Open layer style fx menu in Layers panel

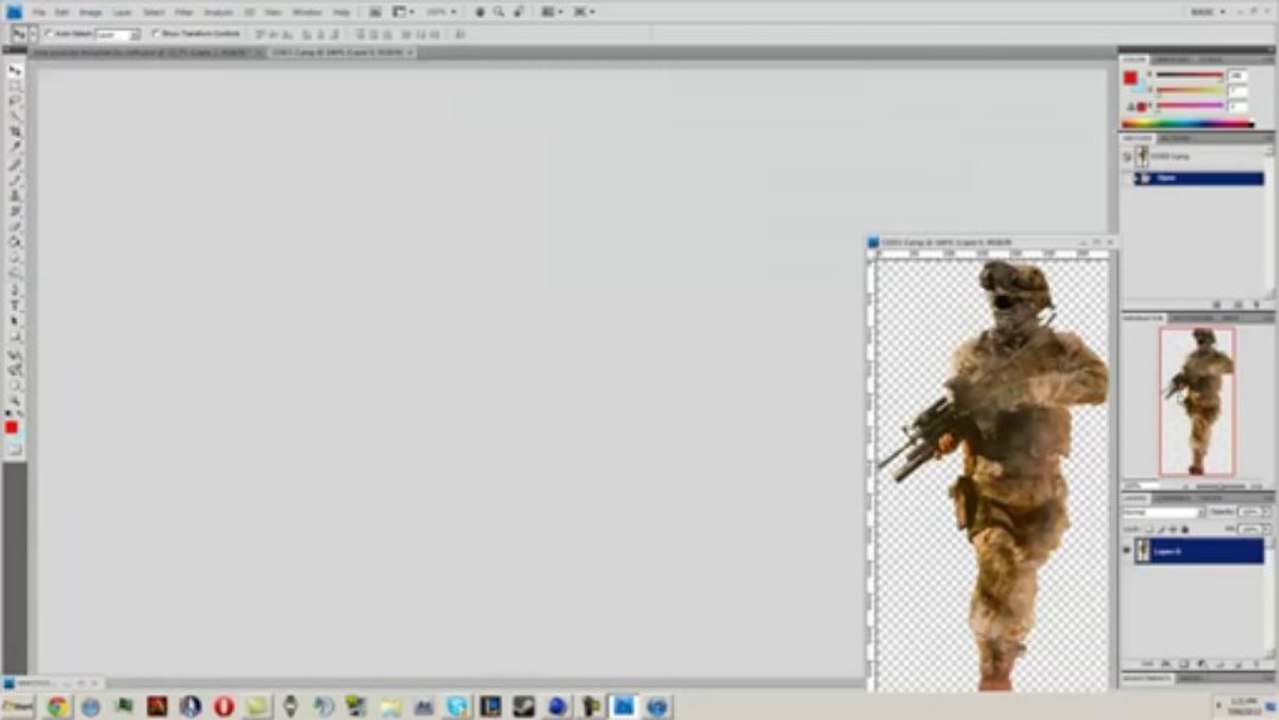(1166, 664)
